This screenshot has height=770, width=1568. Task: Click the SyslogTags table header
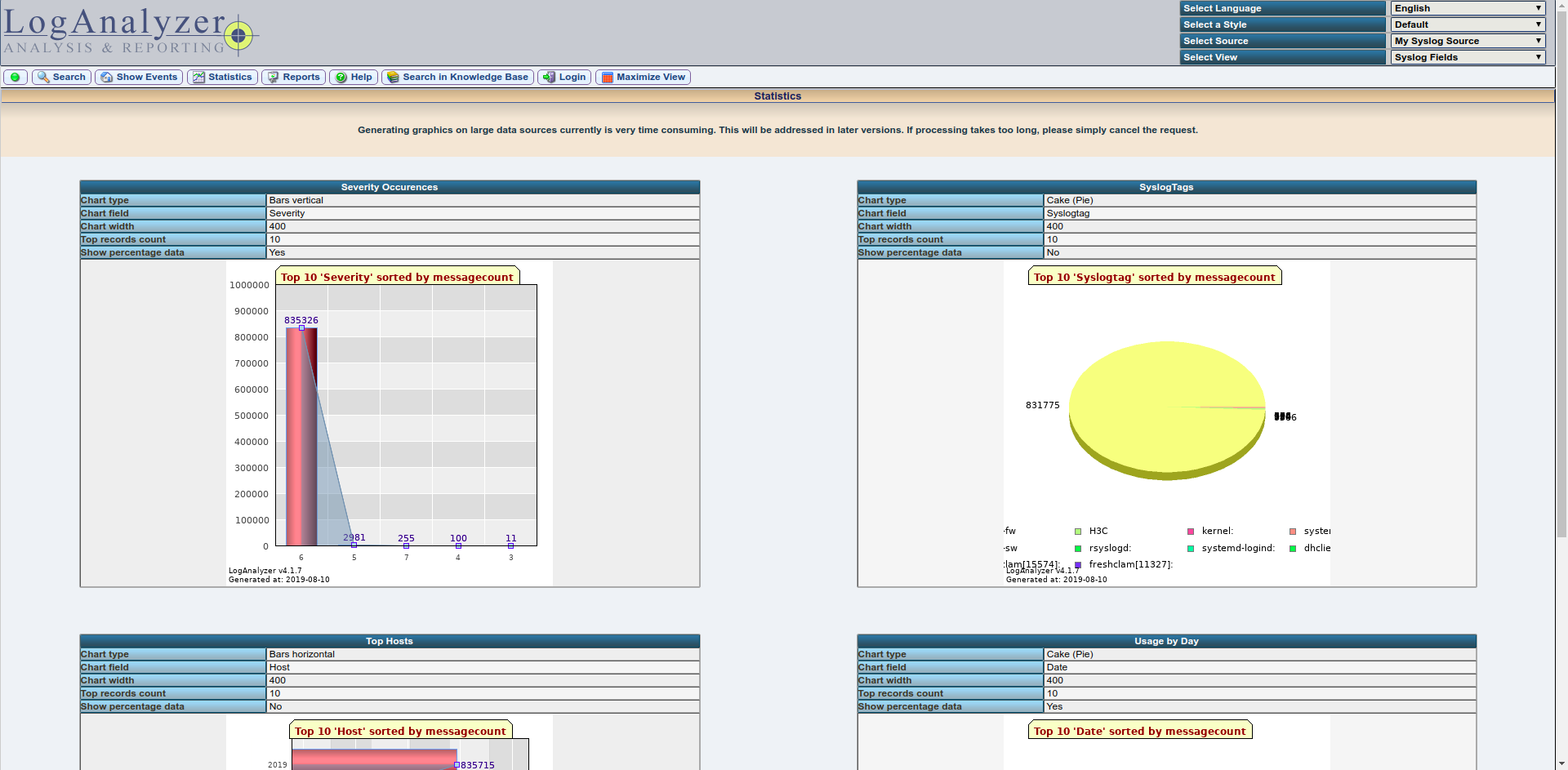click(x=1167, y=187)
